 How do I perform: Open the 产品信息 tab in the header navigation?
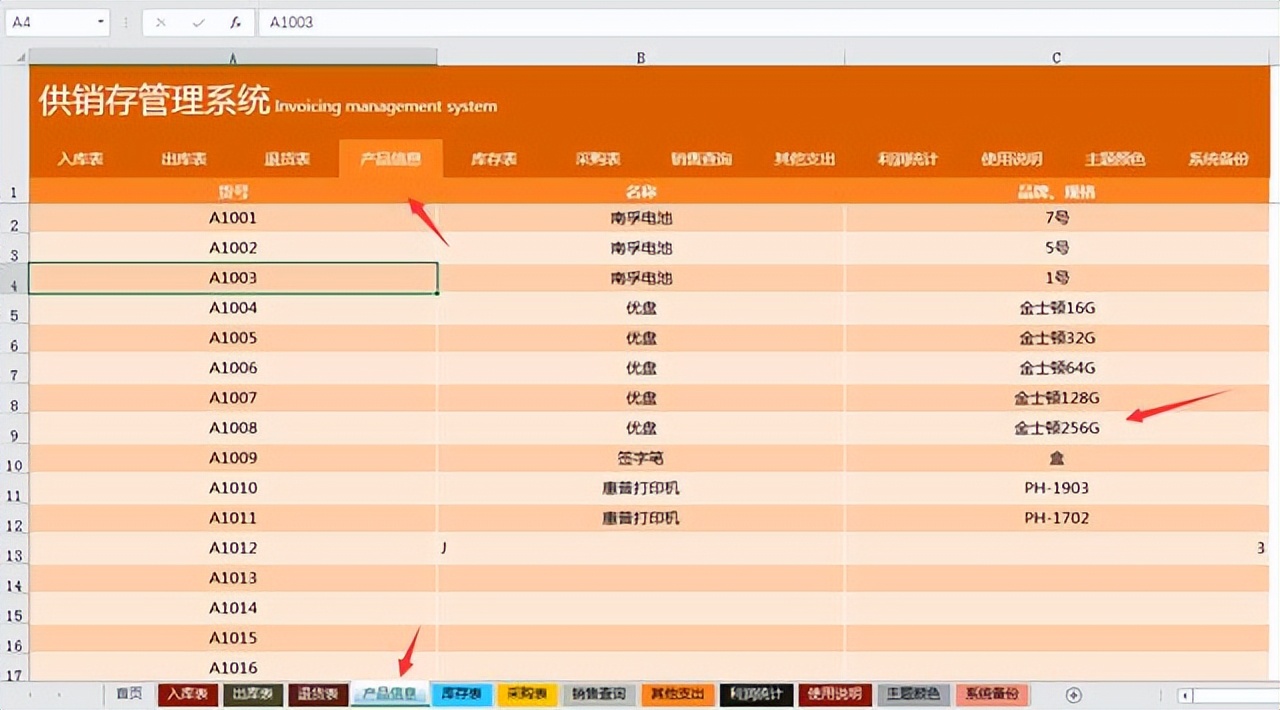point(390,158)
